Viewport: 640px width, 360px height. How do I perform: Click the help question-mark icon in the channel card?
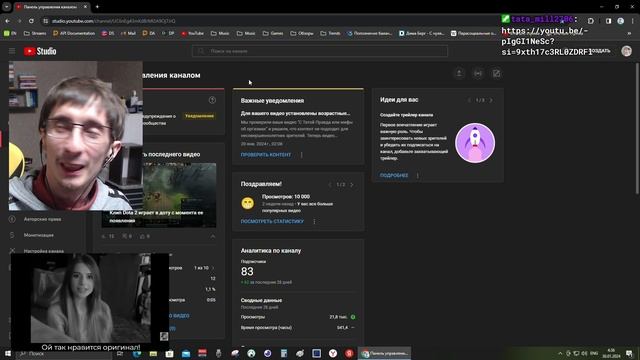pyautogui.click(x=212, y=100)
